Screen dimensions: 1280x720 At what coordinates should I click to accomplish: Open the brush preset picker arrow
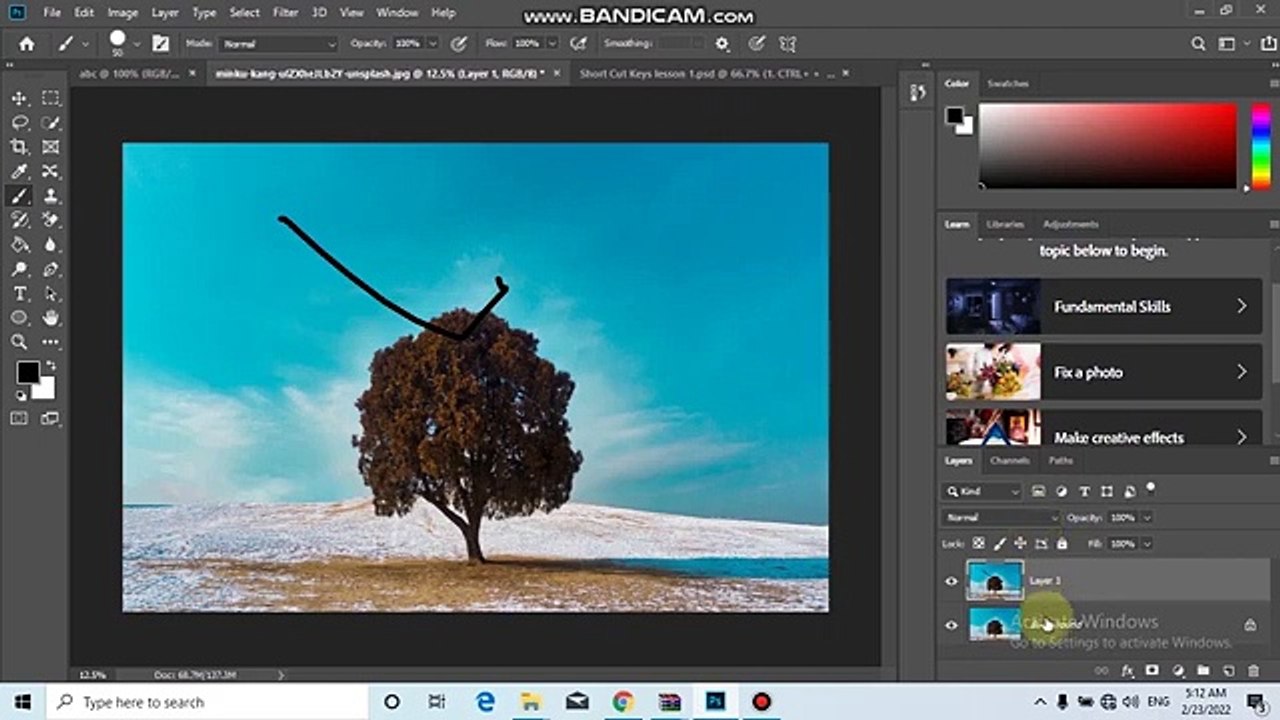136,44
